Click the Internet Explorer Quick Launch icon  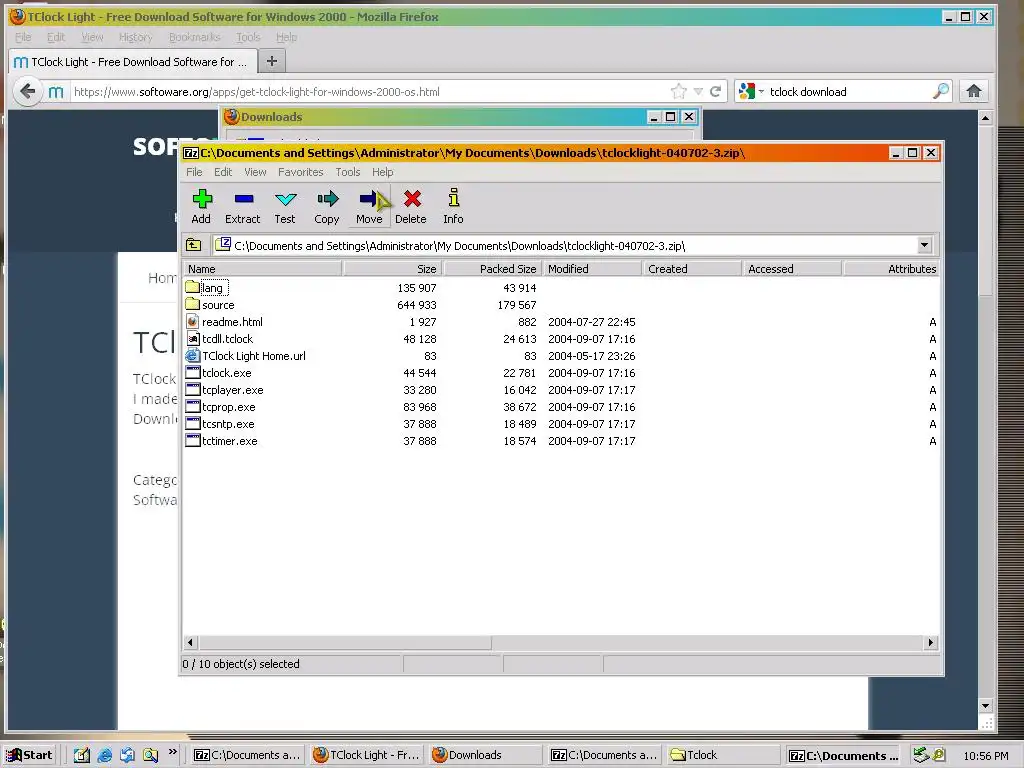pos(104,755)
